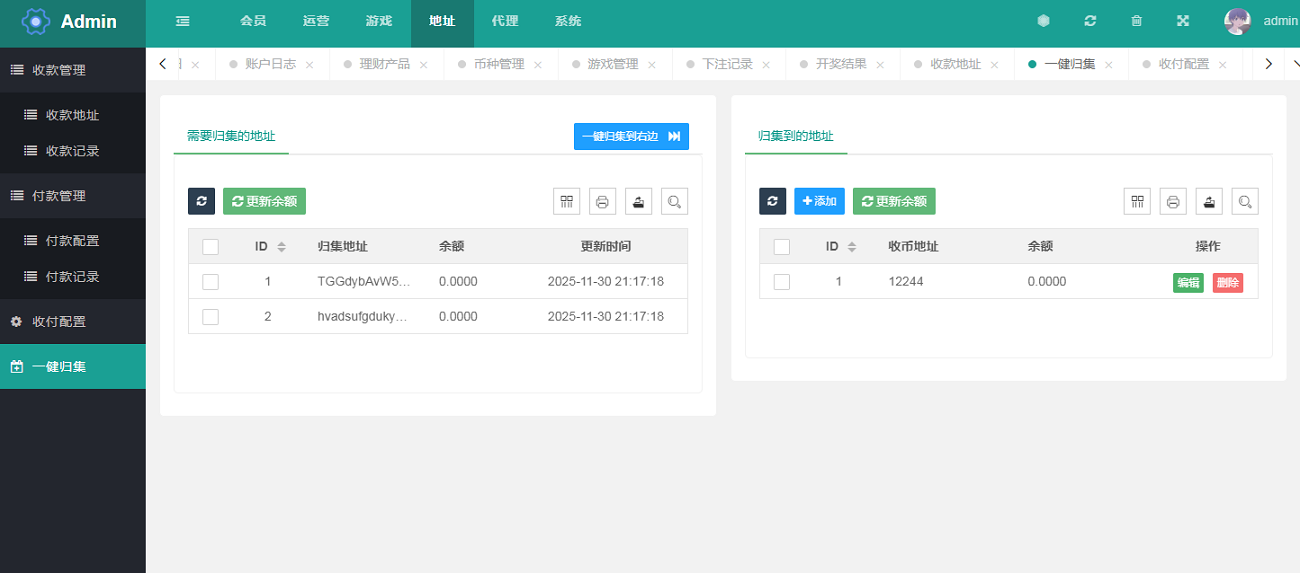Check the box for row TGGdybAvW5 address
The height and width of the screenshot is (573, 1300).
210,282
